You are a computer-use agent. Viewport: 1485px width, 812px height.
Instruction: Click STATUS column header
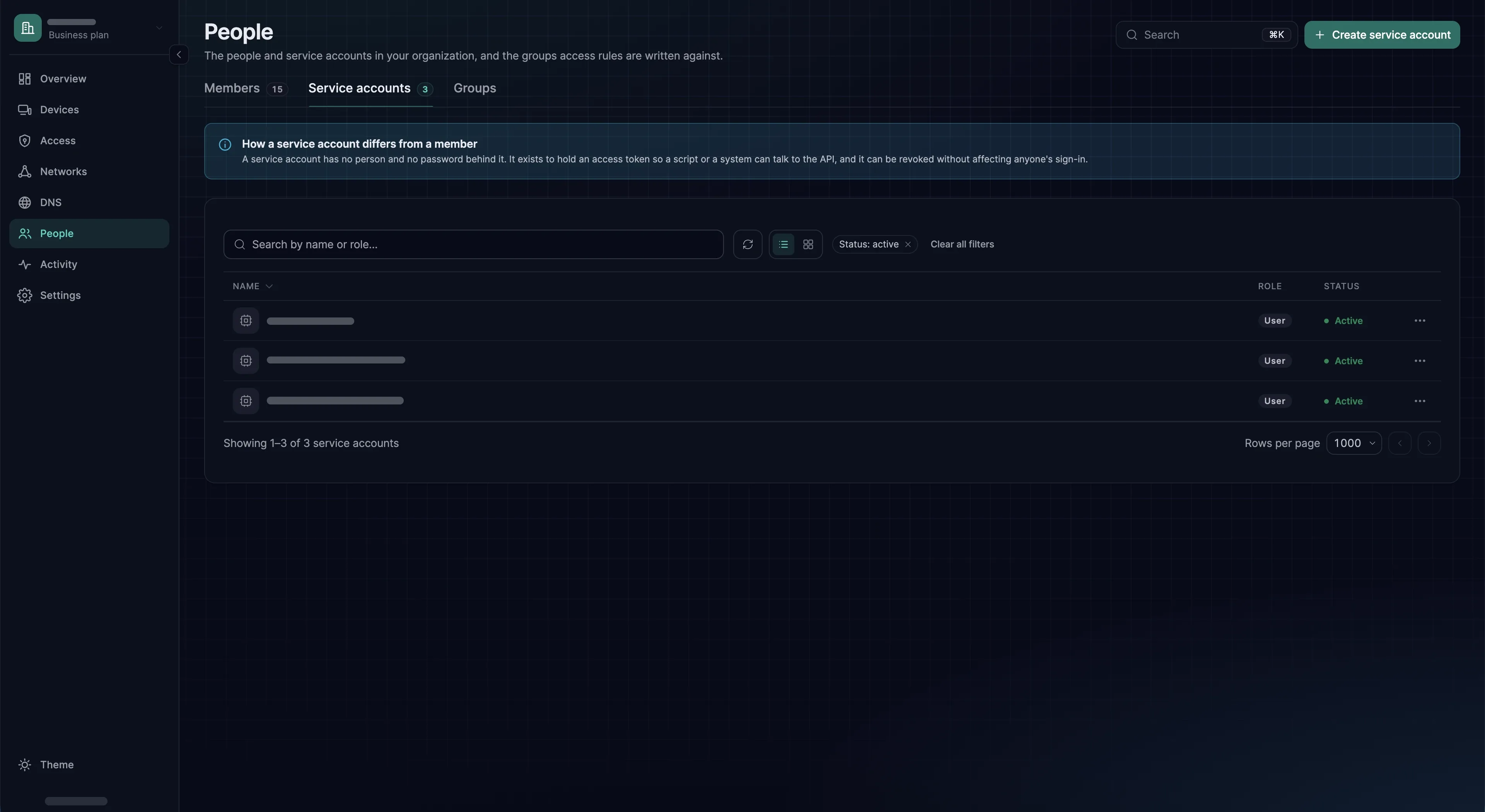pyautogui.click(x=1341, y=287)
